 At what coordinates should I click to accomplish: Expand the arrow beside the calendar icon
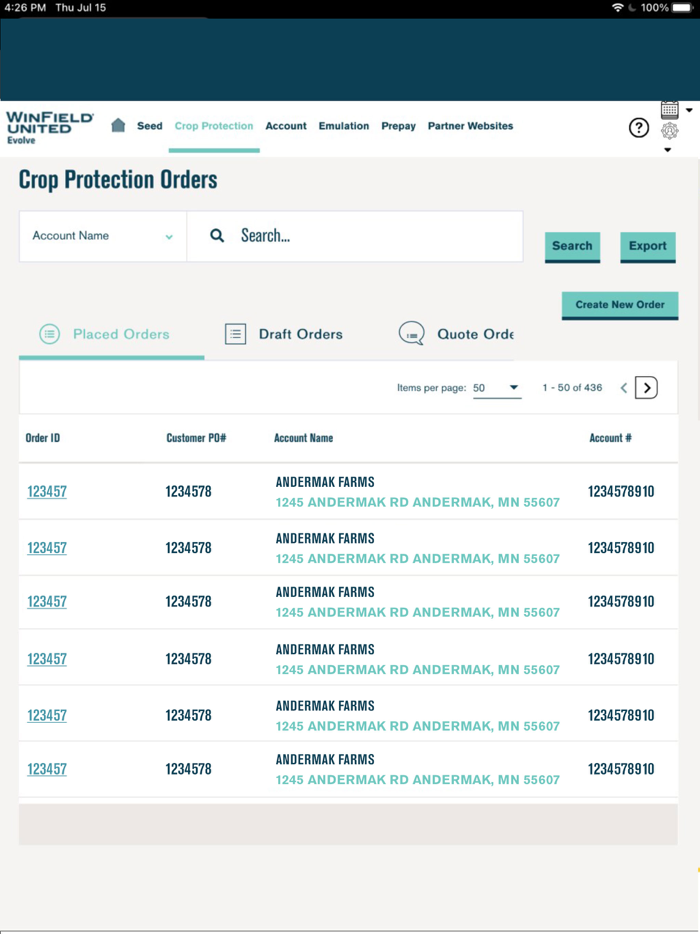[689, 110]
